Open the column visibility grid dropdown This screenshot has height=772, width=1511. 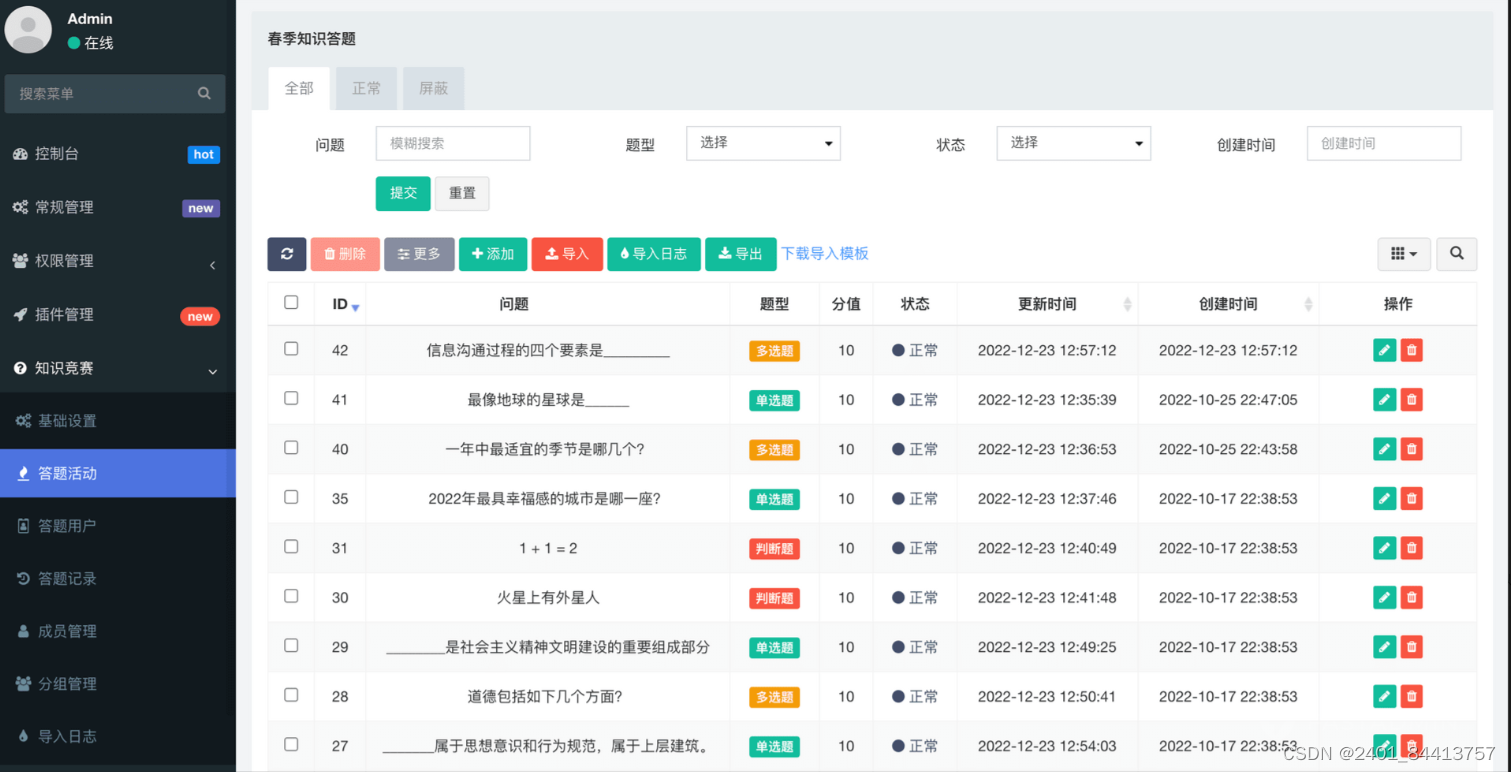[x=1404, y=254]
